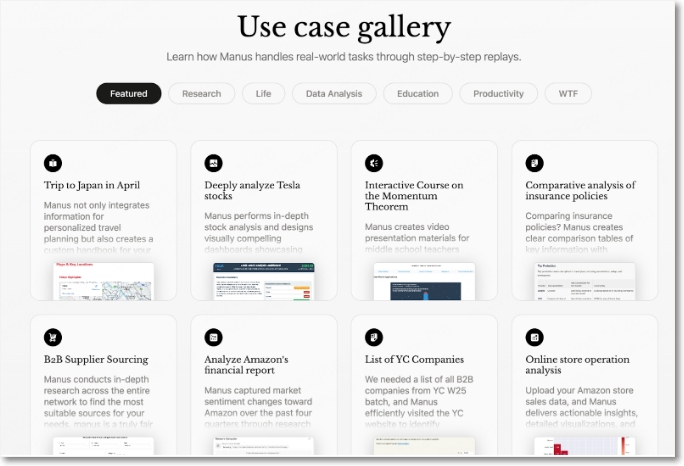Switch to the Research tab
The height and width of the screenshot is (466, 684).
(x=202, y=93)
